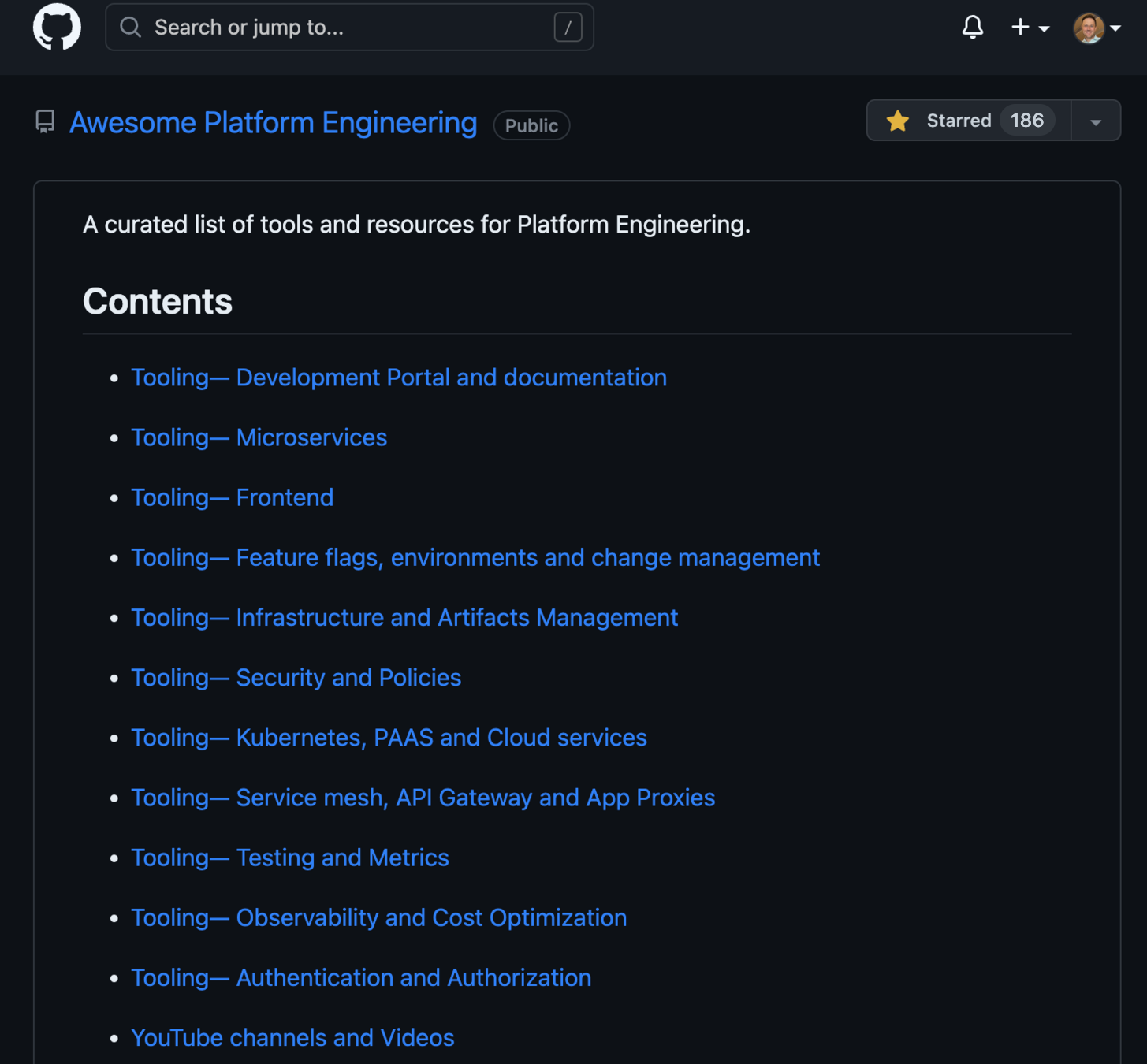Image resolution: width=1147 pixels, height=1064 pixels.
Task: Open Feature flags, environments and change management
Action: coord(475,557)
